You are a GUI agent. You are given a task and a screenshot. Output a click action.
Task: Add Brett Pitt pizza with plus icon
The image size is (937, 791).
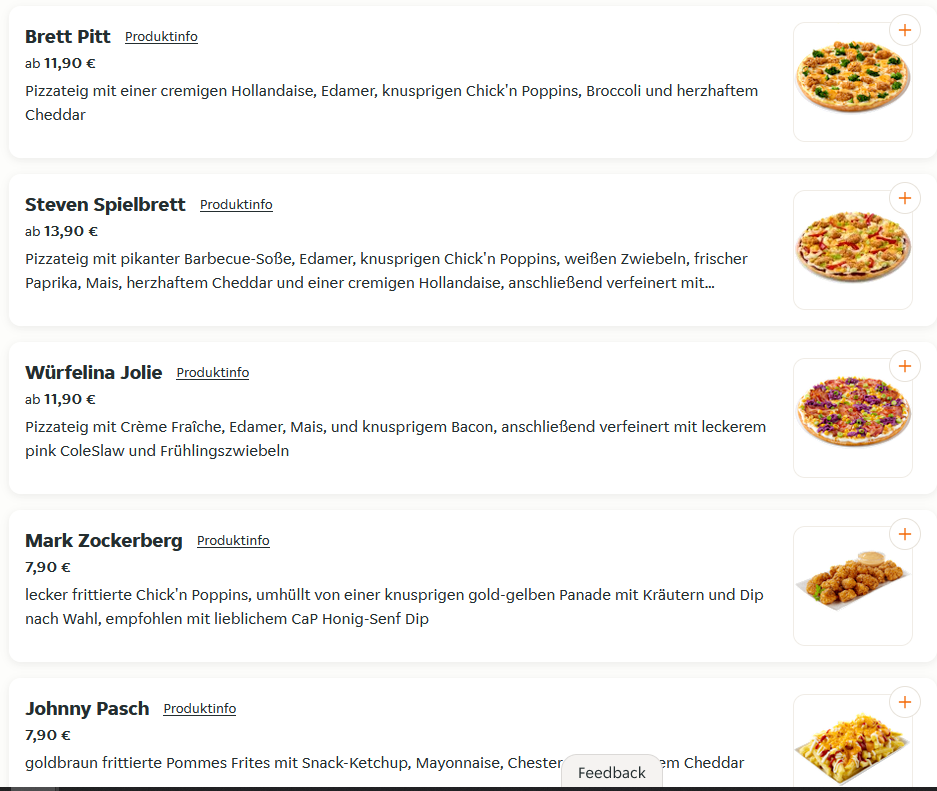pos(905,30)
